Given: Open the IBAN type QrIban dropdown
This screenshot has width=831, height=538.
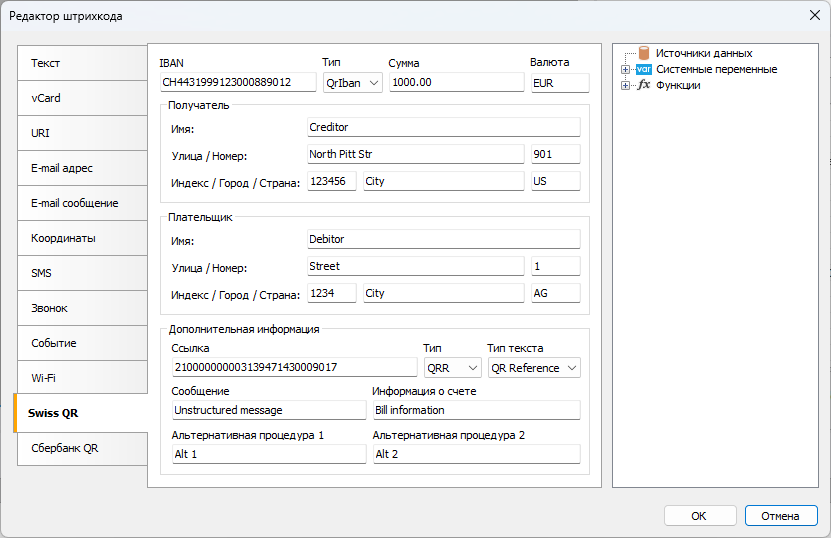Looking at the screenshot, I should [x=352, y=83].
